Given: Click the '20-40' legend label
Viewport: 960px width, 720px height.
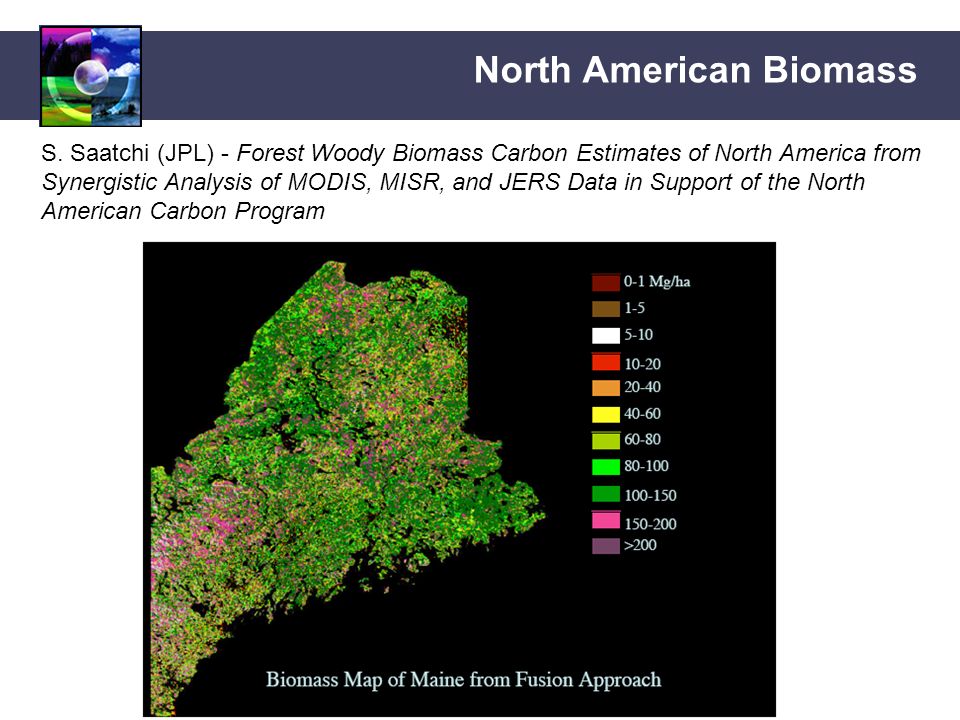Looking at the screenshot, I should click(642, 387).
